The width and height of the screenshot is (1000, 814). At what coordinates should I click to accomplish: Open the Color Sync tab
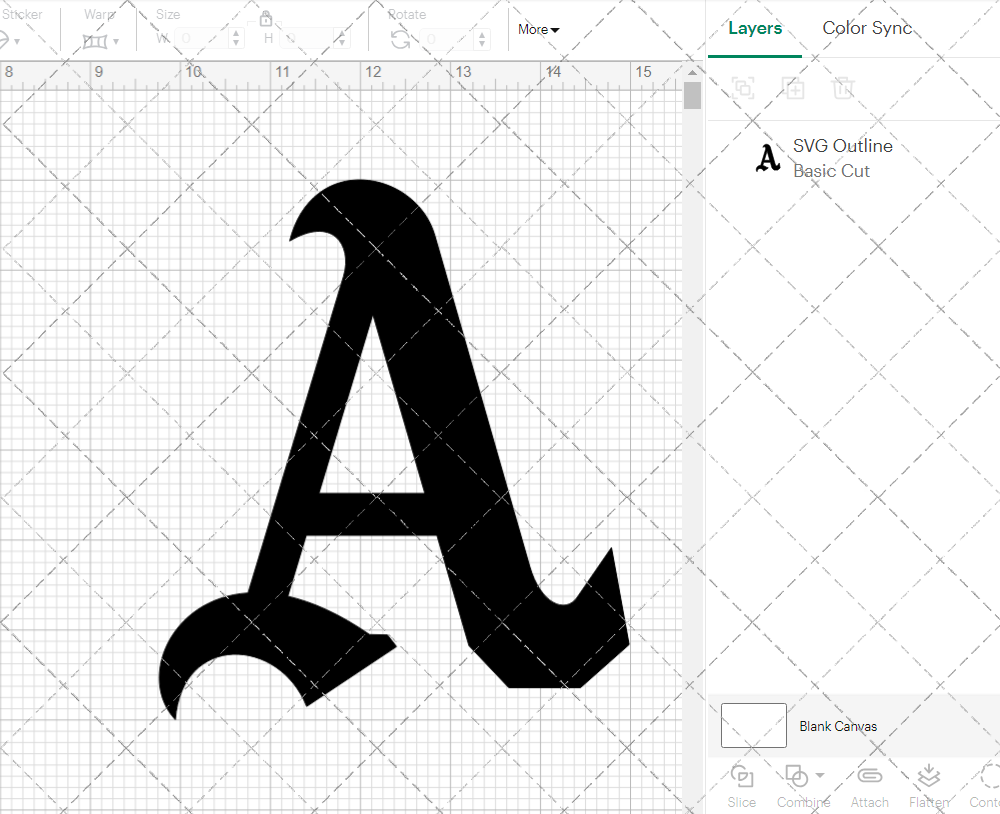point(867,29)
